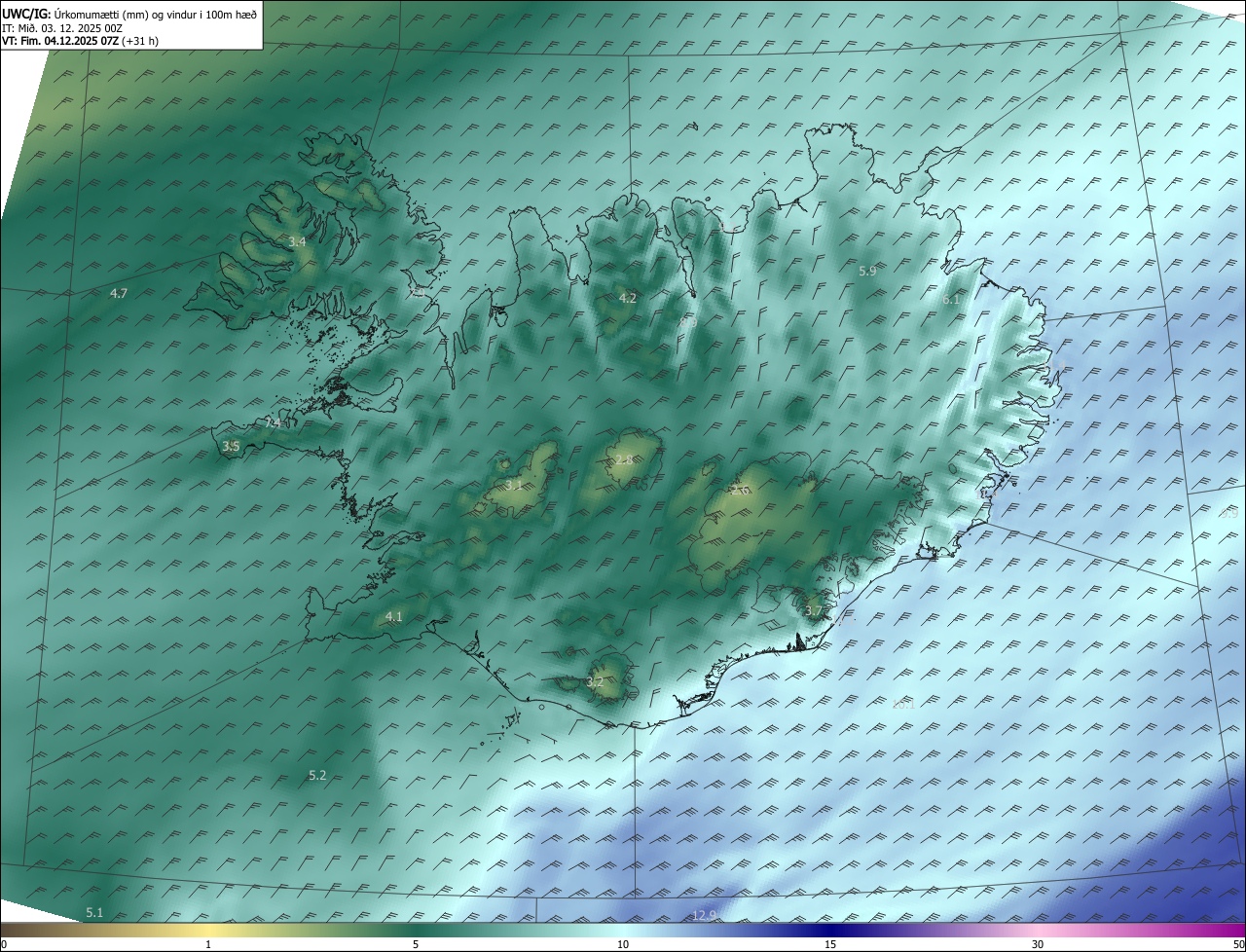Image resolution: width=1246 pixels, height=952 pixels.
Task: Click the 5.2 value over the ocean
Action: [x=317, y=776]
